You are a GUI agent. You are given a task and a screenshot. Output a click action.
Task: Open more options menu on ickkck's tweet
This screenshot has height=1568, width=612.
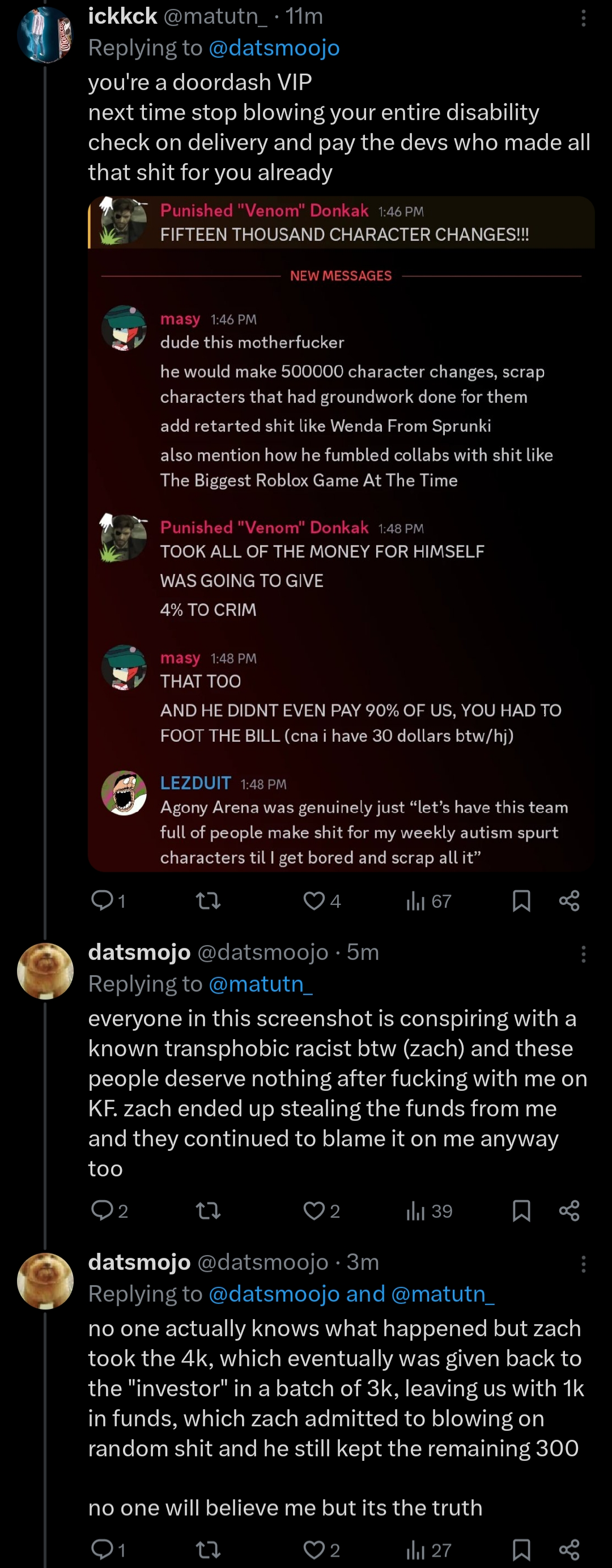point(583,18)
